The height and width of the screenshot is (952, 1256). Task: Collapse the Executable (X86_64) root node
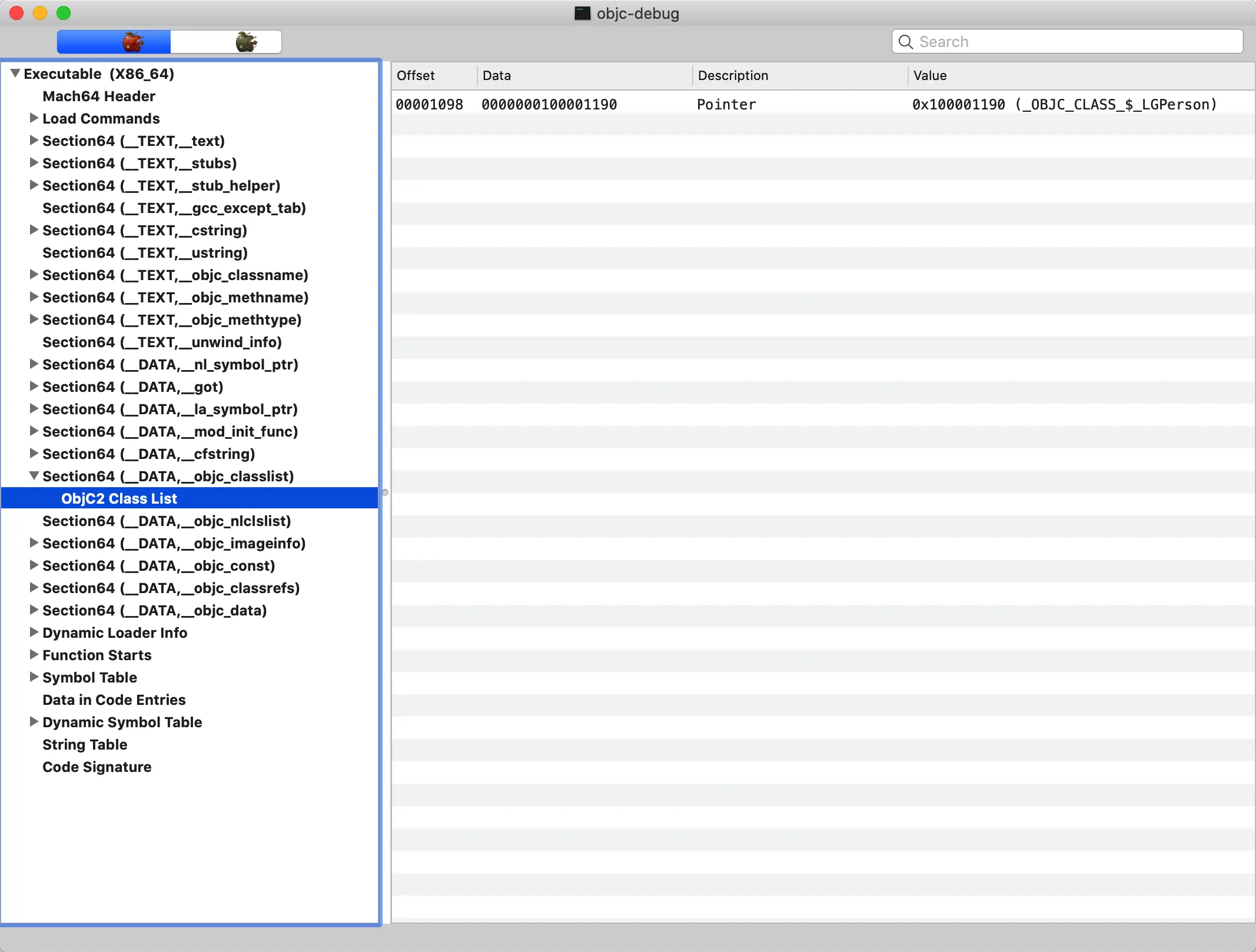pos(15,74)
